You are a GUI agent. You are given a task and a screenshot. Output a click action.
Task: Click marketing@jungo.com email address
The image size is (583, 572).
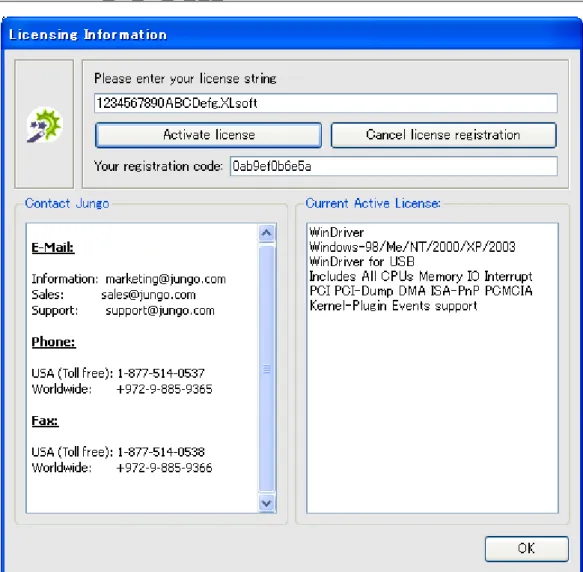click(166, 279)
